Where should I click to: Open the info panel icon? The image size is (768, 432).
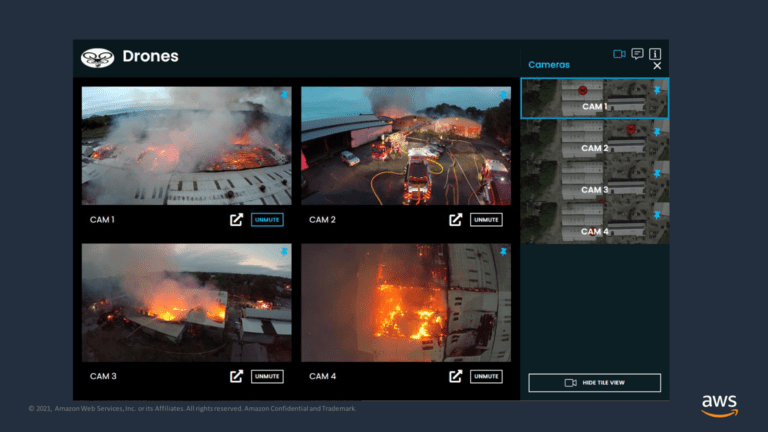pos(655,54)
